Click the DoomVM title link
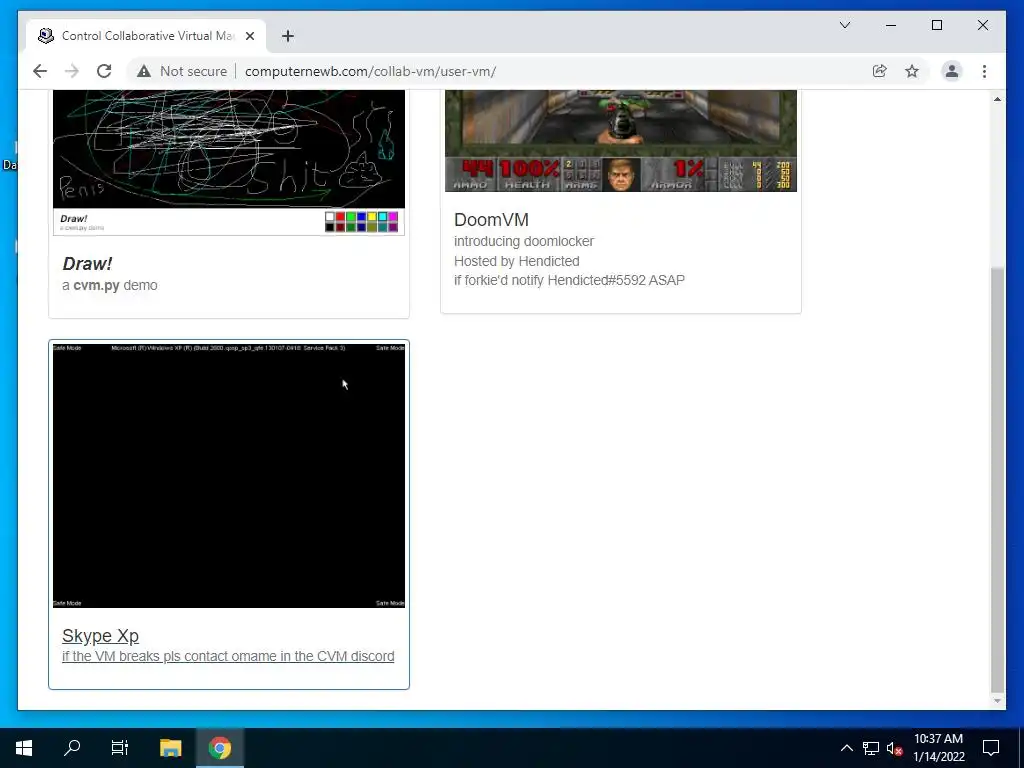 coord(491,220)
